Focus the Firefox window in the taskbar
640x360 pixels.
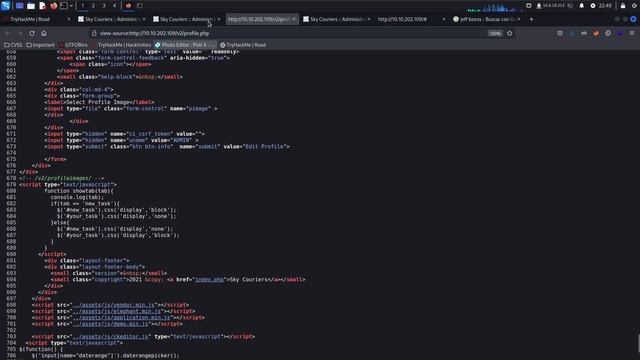click(128, 6)
